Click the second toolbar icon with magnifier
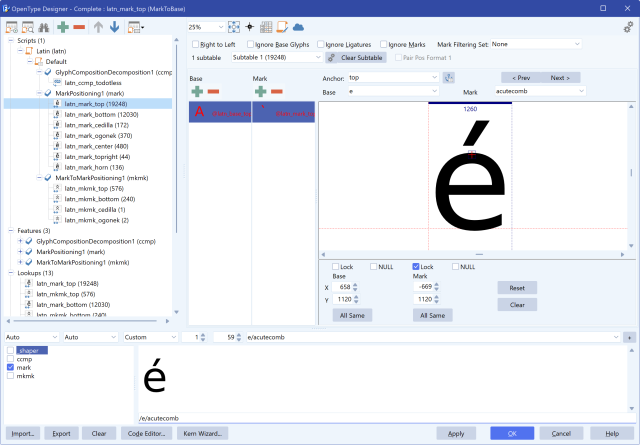 28,27
